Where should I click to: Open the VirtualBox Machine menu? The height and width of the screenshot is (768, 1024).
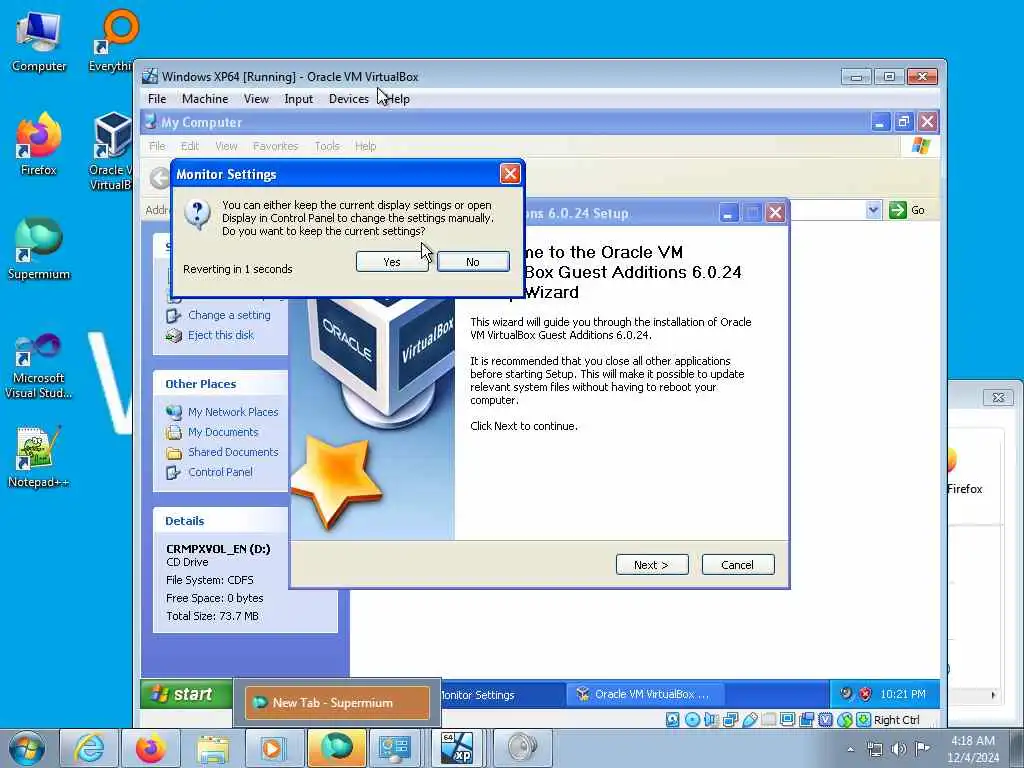click(205, 99)
